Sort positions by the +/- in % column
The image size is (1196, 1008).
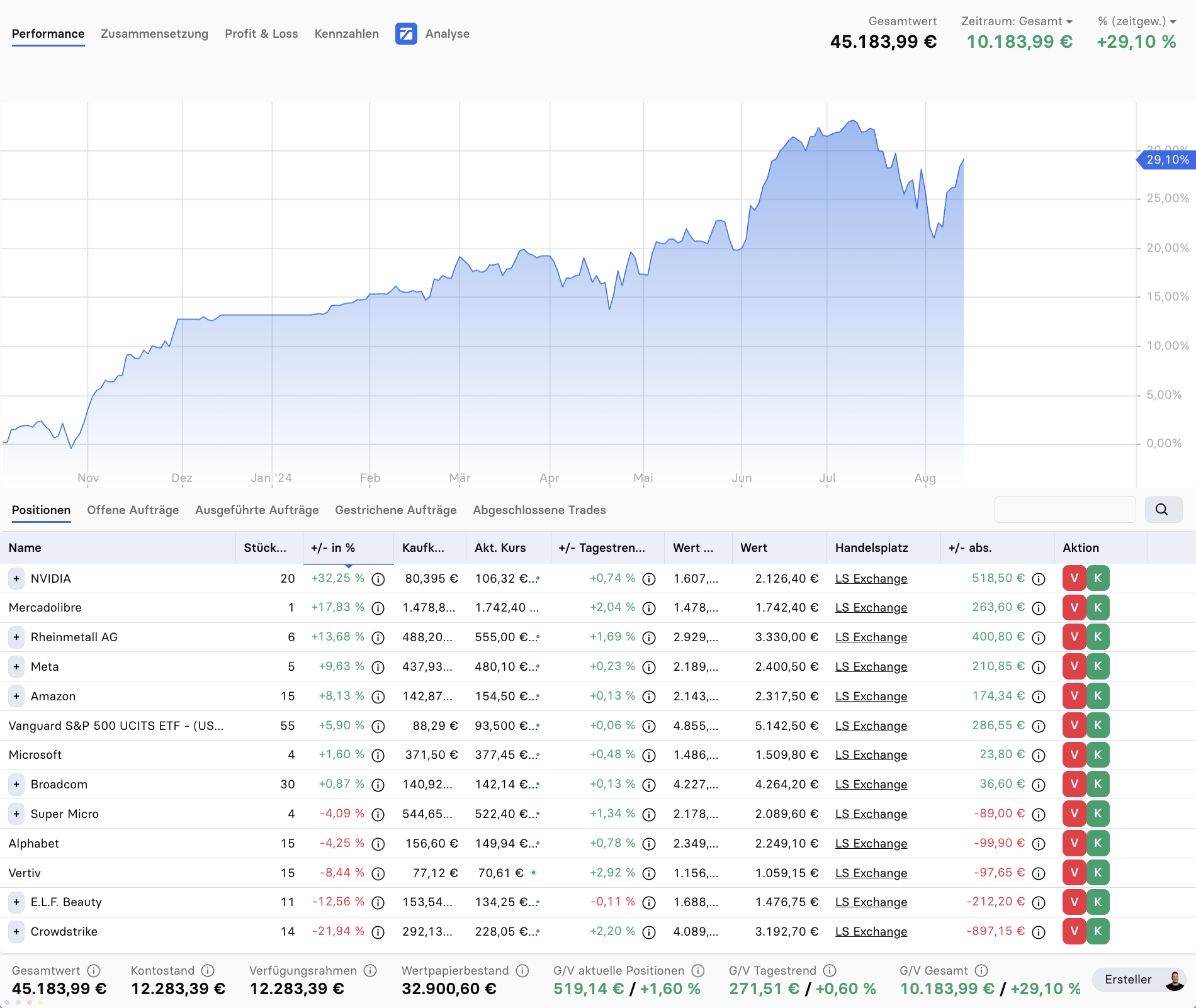coord(333,547)
